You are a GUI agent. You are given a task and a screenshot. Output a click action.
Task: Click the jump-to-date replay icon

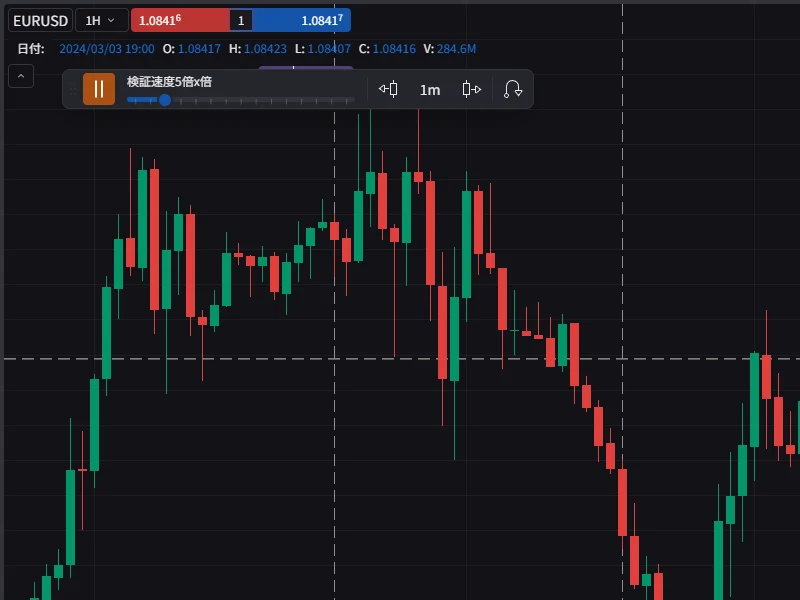[x=513, y=89]
